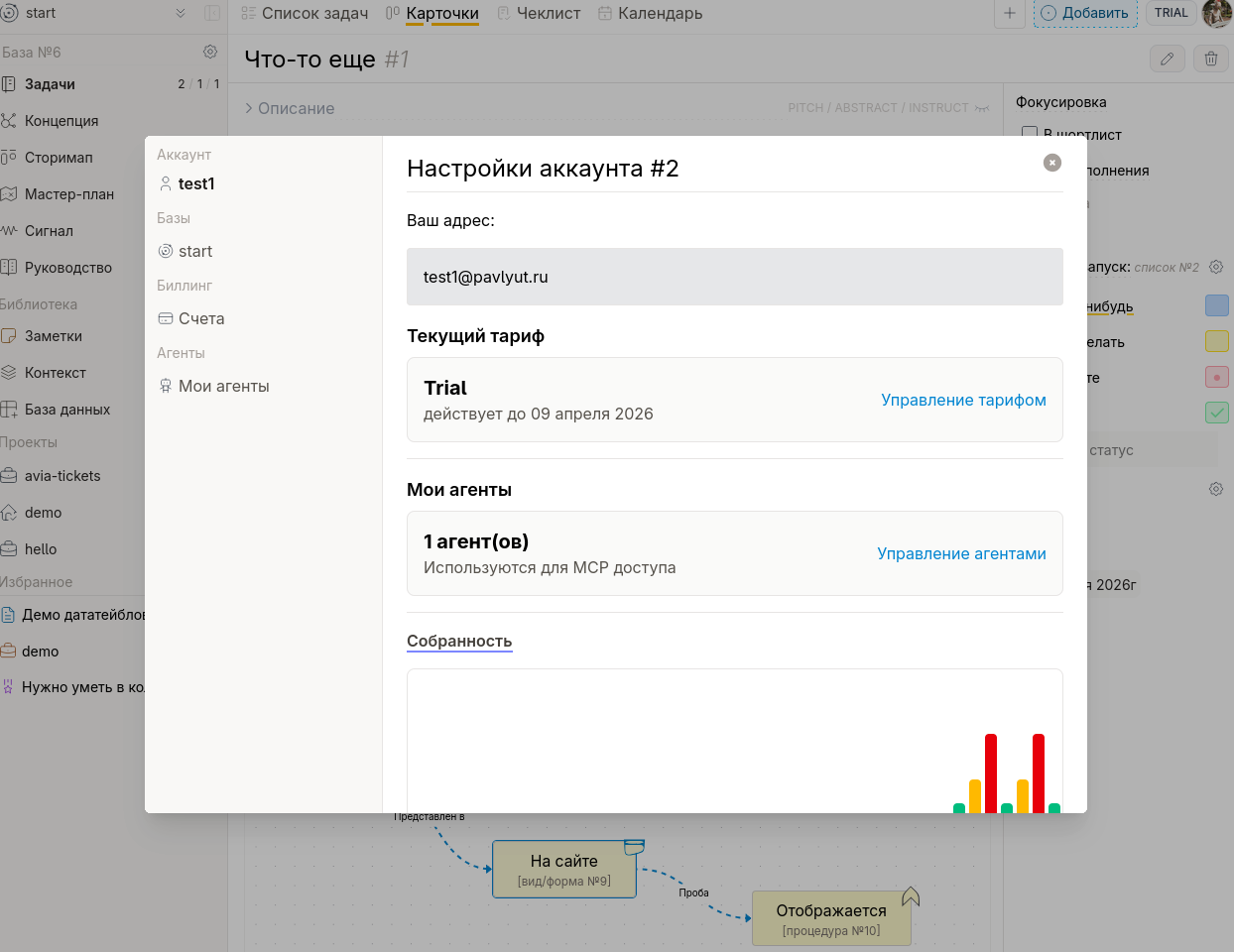Click the sidebar collapse panel icon
Viewport: 1234px width, 952px height.
(x=211, y=13)
